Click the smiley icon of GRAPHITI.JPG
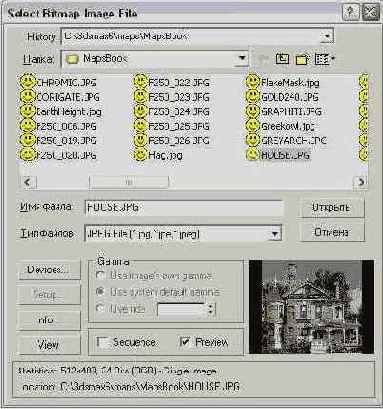Image resolution: width=383 pixels, height=409 pixels. coord(253,111)
